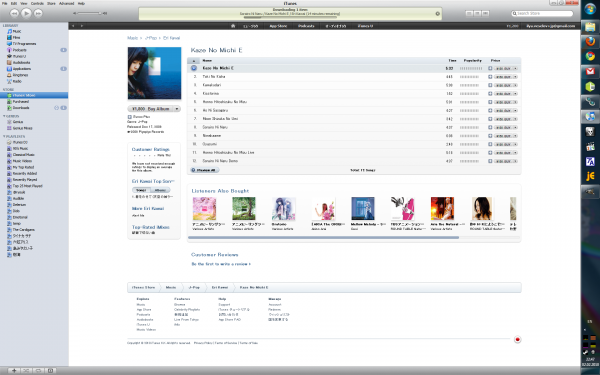The image size is (600, 375).
Task: Switch to list view button
Action: pos(469,13)
